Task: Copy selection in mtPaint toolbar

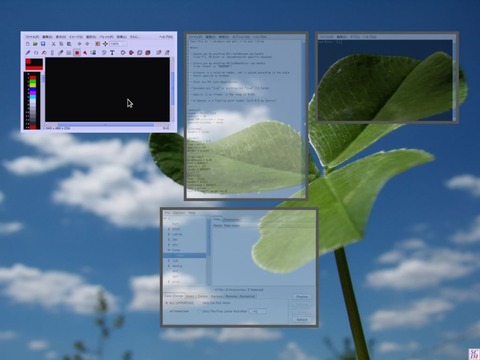Action: point(61,44)
